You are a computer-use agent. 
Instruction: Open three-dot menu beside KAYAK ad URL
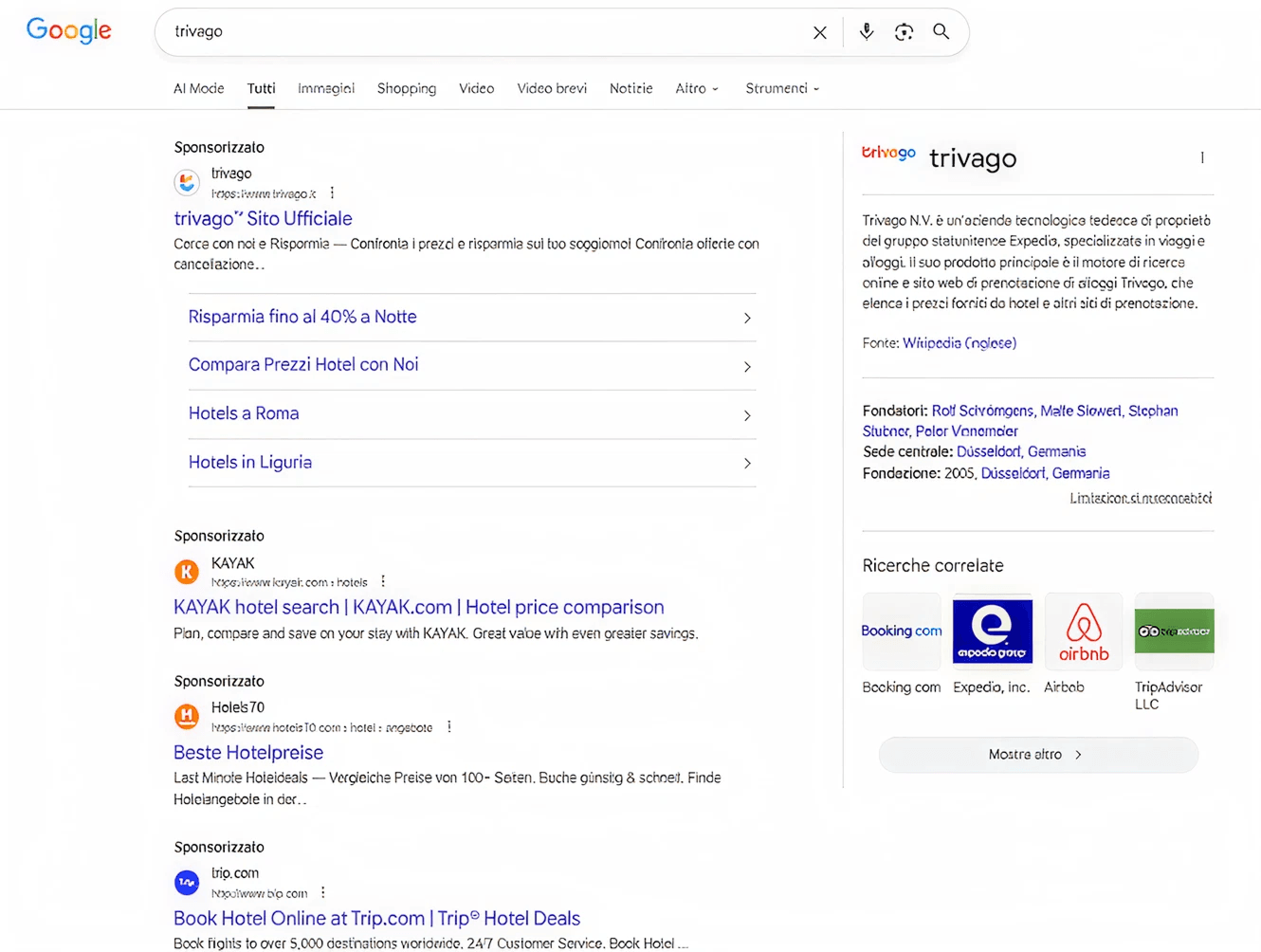tap(383, 581)
